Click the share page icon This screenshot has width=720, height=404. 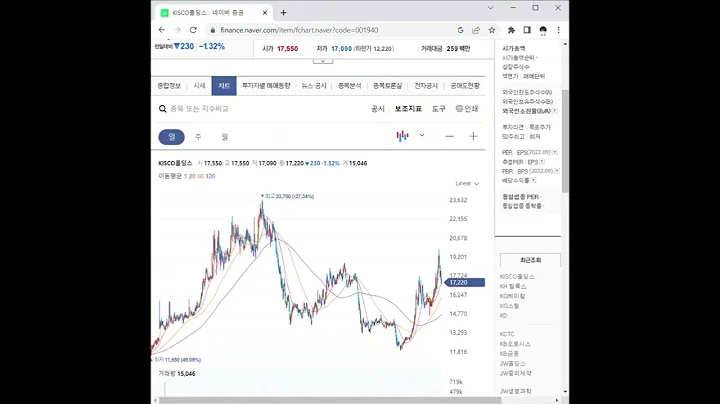[476, 30]
